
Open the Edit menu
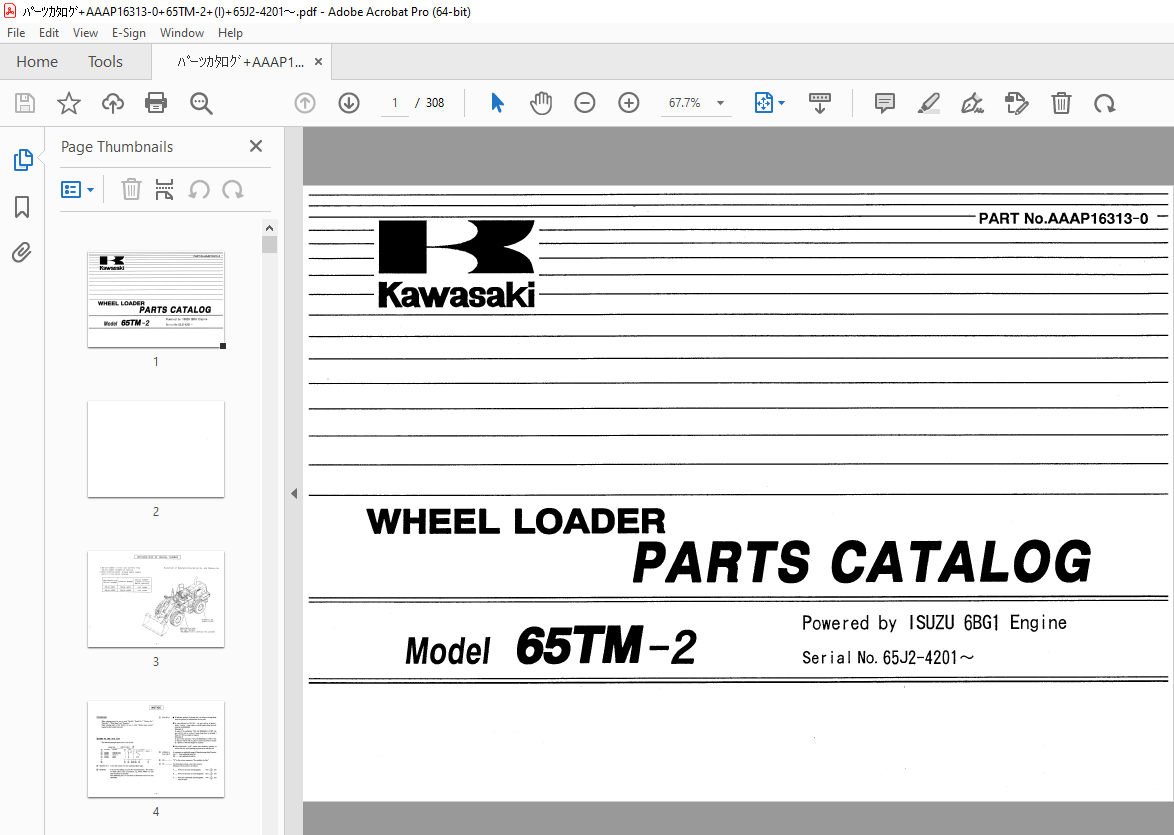coord(49,33)
